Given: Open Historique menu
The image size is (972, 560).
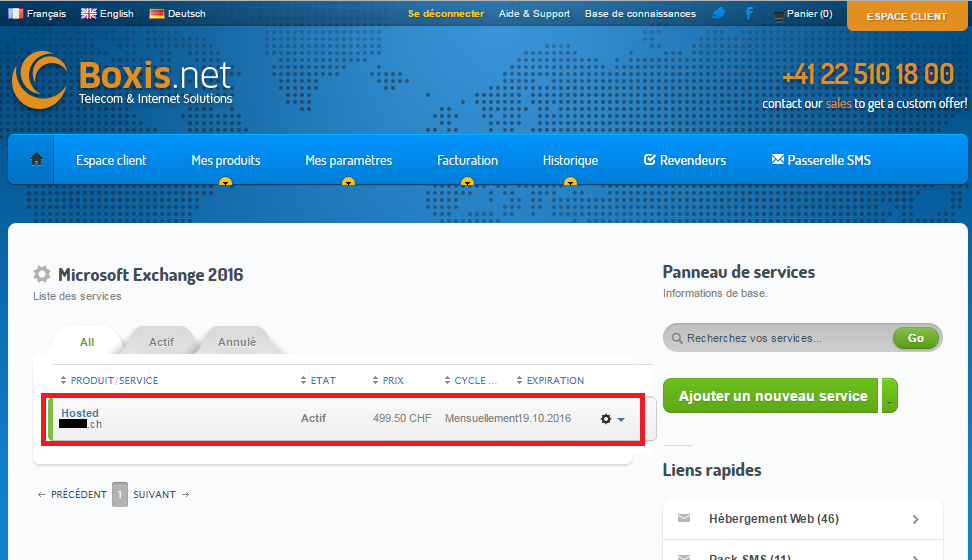Looking at the screenshot, I should coord(570,160).
